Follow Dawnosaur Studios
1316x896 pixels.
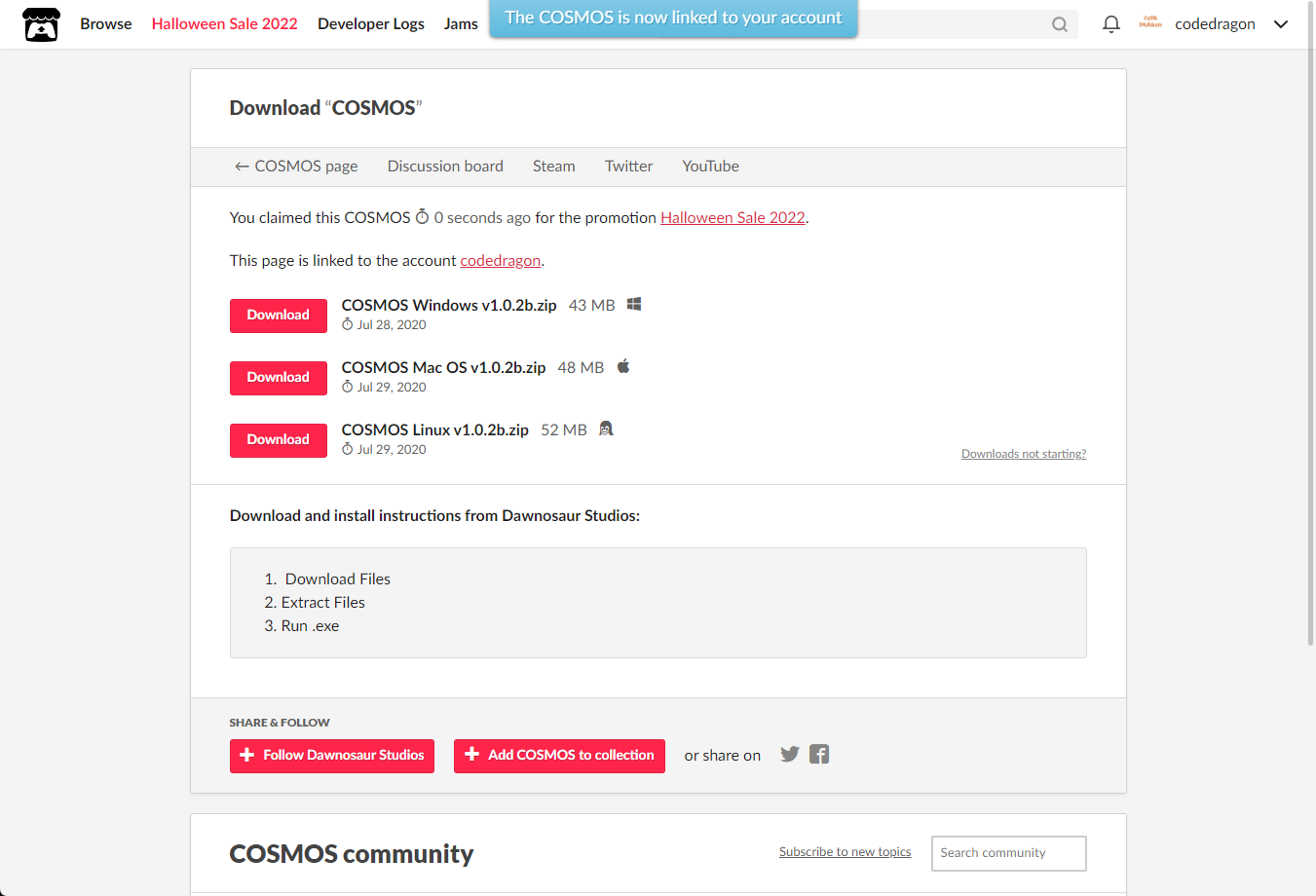332,756
